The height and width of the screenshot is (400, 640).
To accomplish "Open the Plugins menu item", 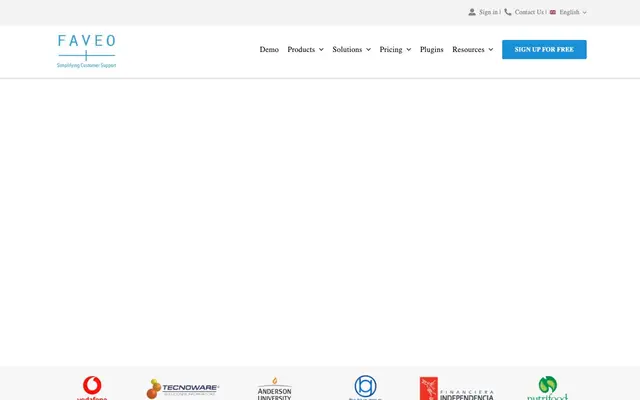I will point(431,49).
